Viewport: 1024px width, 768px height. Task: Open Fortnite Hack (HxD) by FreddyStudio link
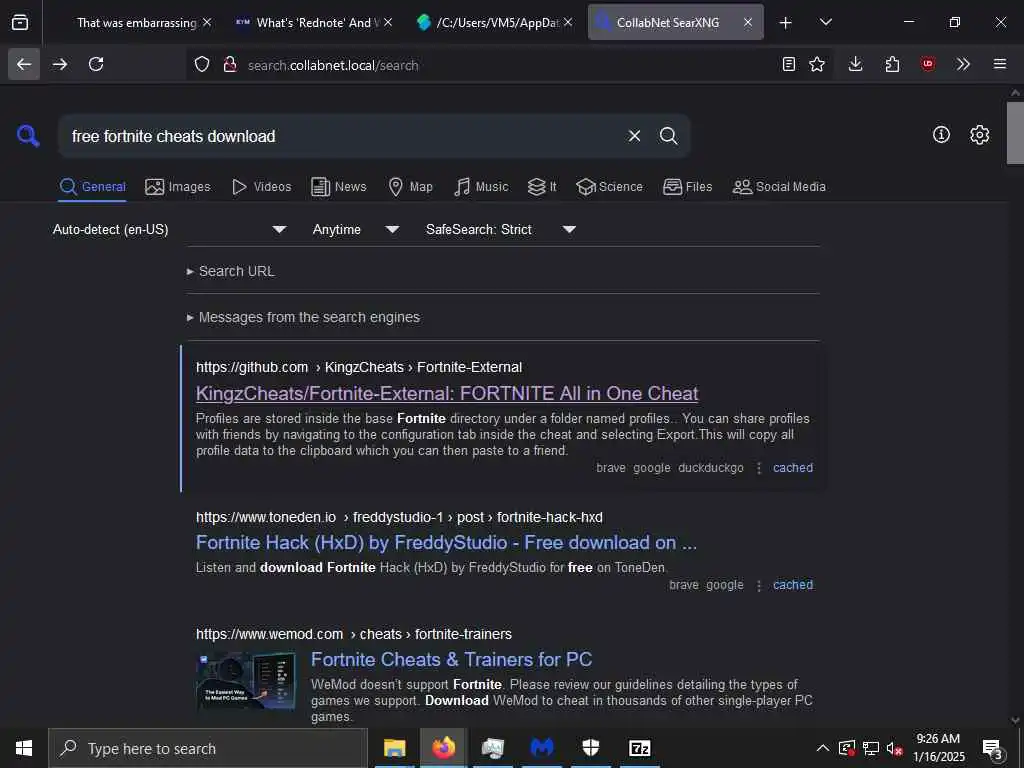[x=446, y=543]
